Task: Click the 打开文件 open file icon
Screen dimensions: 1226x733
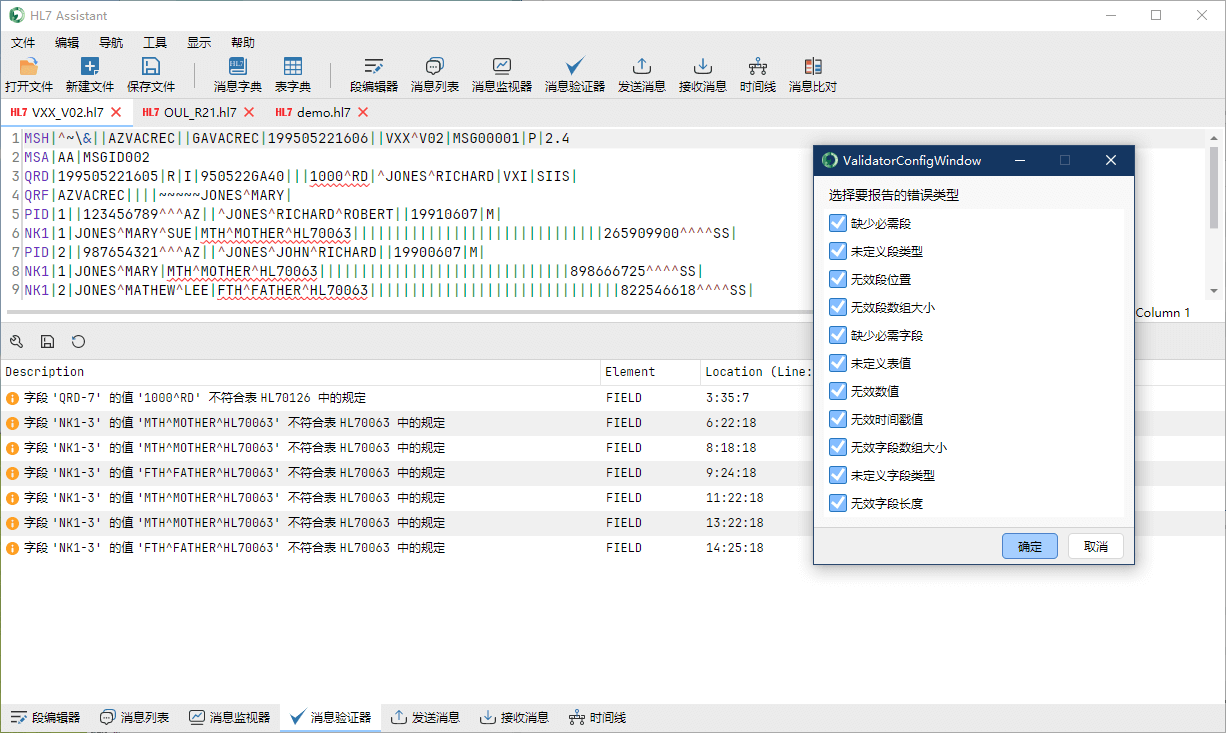Action: [x=28, y=68]
